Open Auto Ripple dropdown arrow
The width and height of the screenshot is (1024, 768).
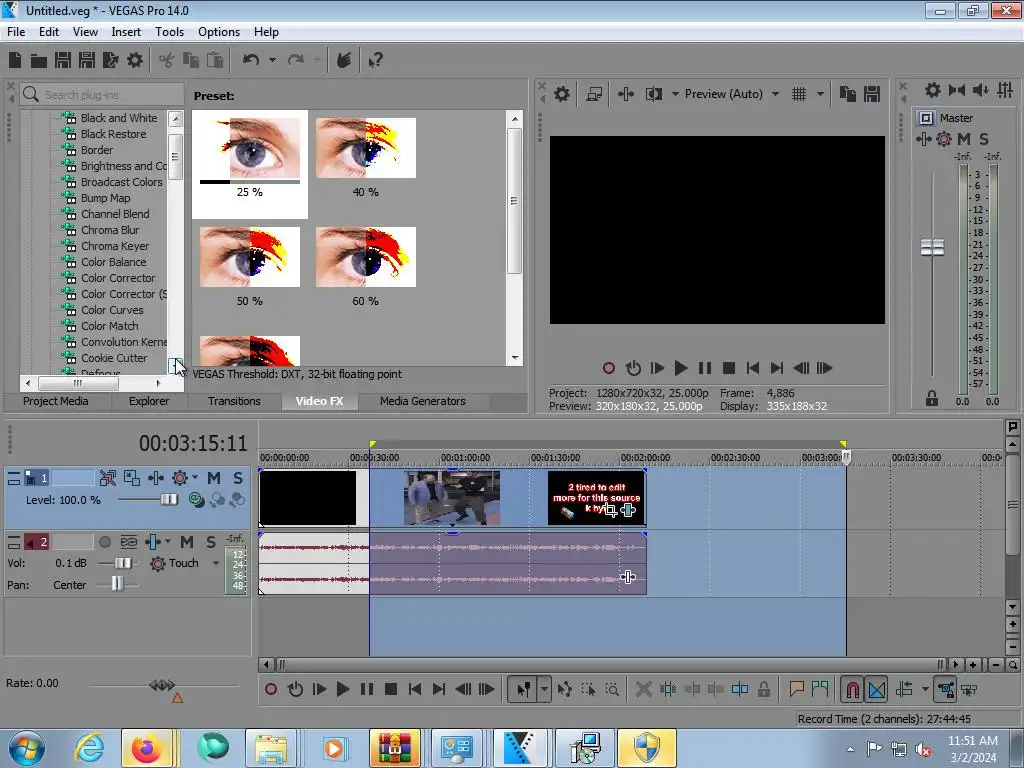coord(925,689)
